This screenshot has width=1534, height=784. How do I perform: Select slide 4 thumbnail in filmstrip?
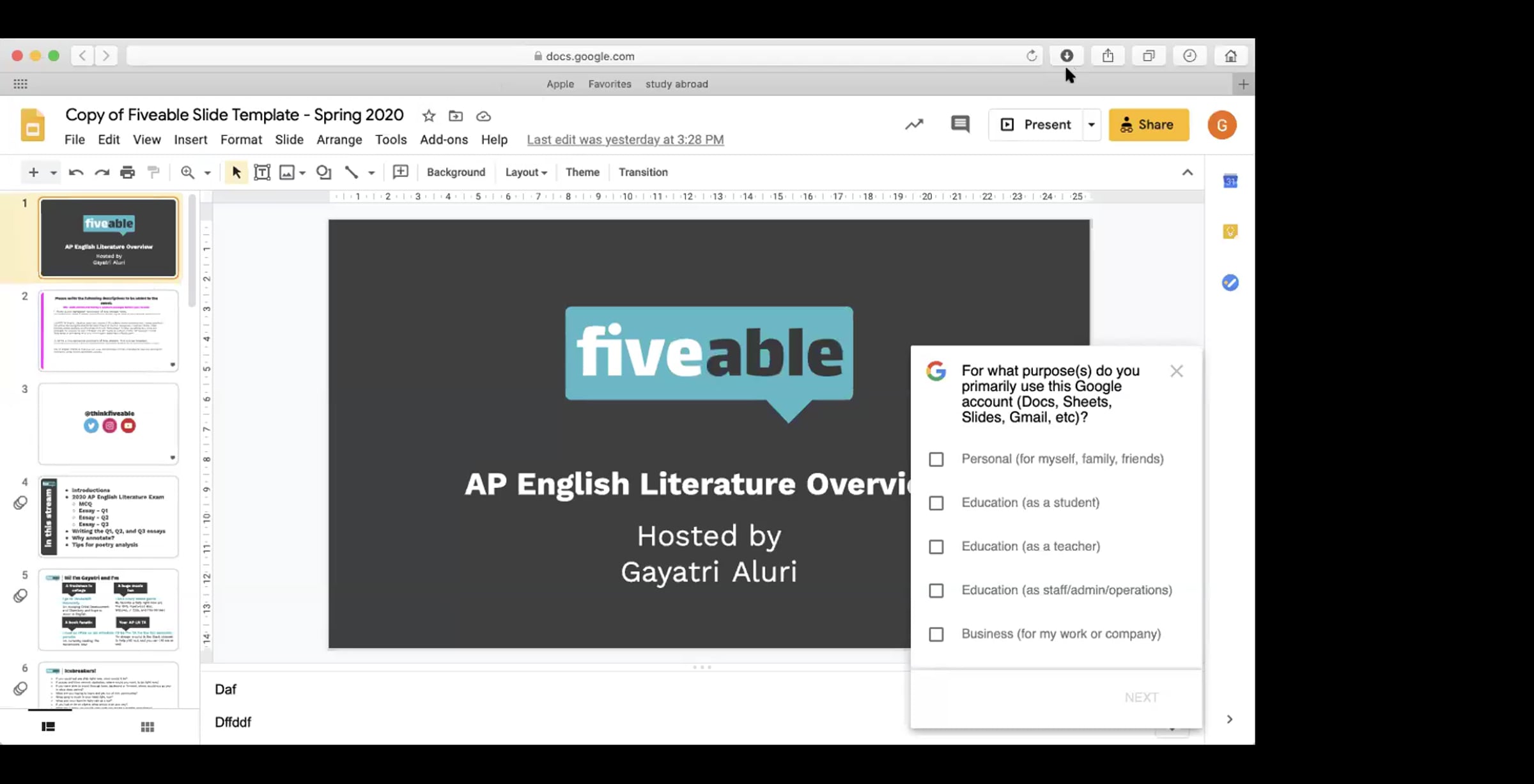(109, 516)
